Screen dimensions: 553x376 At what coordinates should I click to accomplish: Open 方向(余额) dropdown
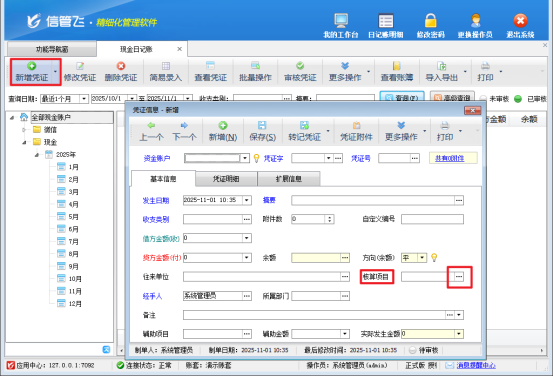tap(422, 258)
